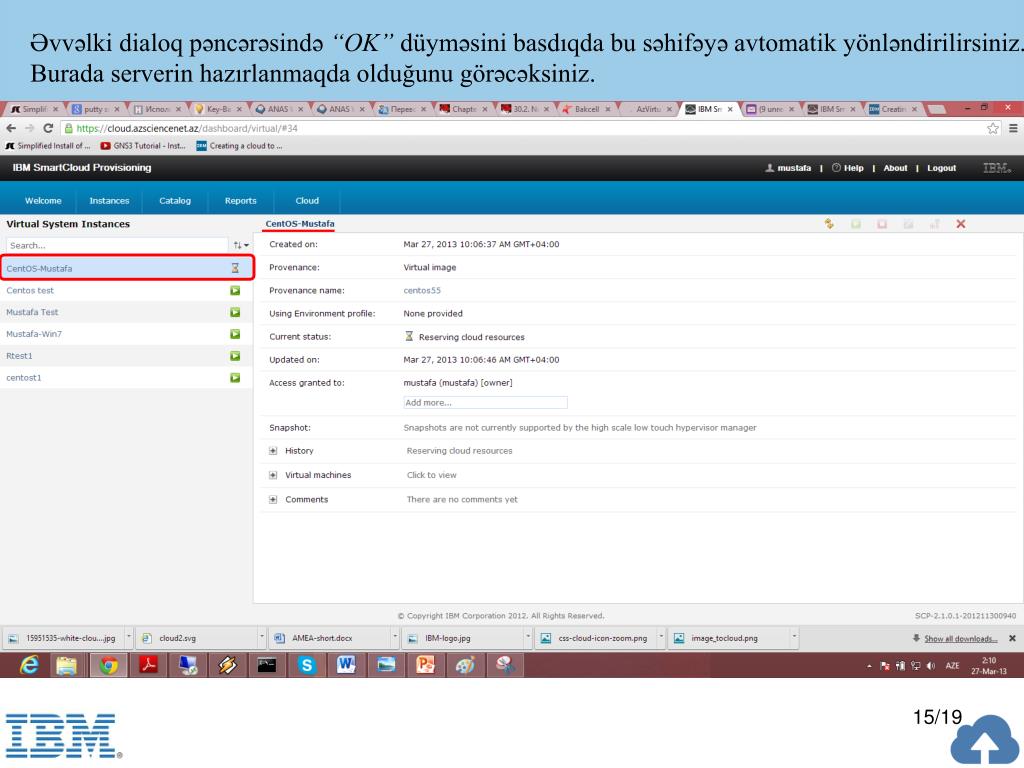1024x768 pixels.
Task: Click the red stop icon in instance toolbar
Action: click(882, 224)
